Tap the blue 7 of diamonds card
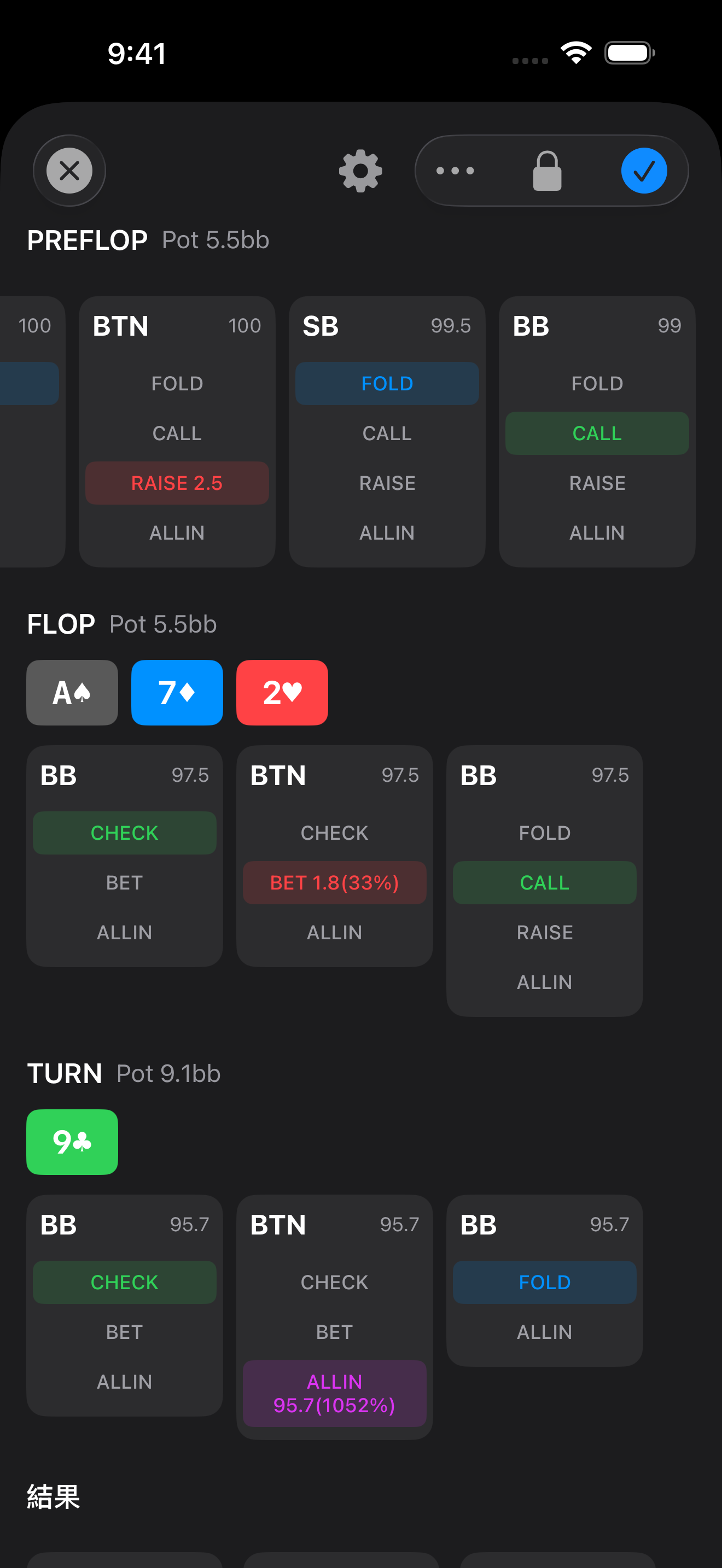 click(177, 693)
